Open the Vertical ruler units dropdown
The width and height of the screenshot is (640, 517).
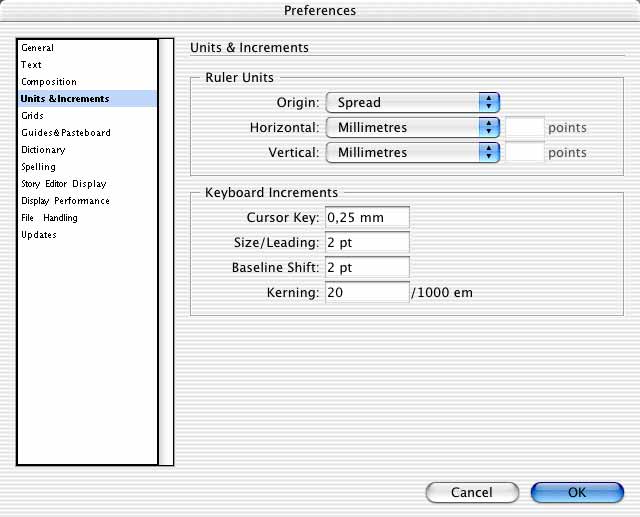(413, 153)
